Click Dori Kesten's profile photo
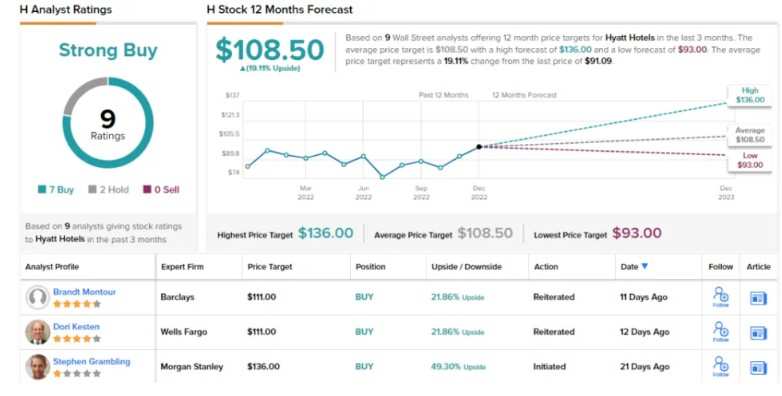Screen dimensions: 782x396 37,332
